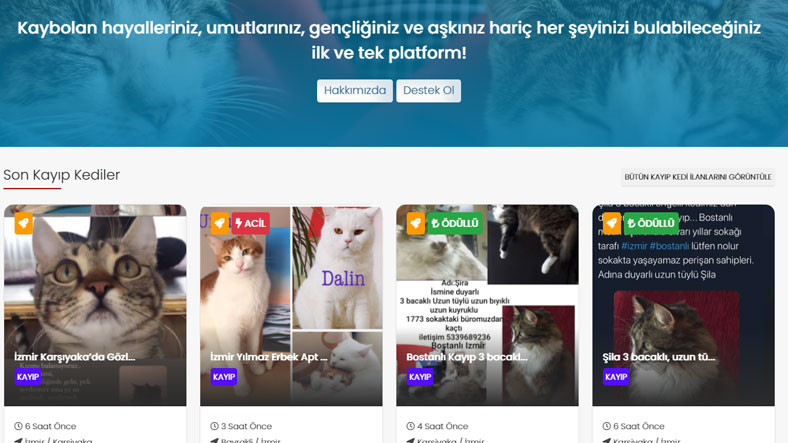This screenshot has height=443, width=788.
Task: Click KAYIP tag on İzmir Yılmaz Erbek card
Action: (224, 377)
